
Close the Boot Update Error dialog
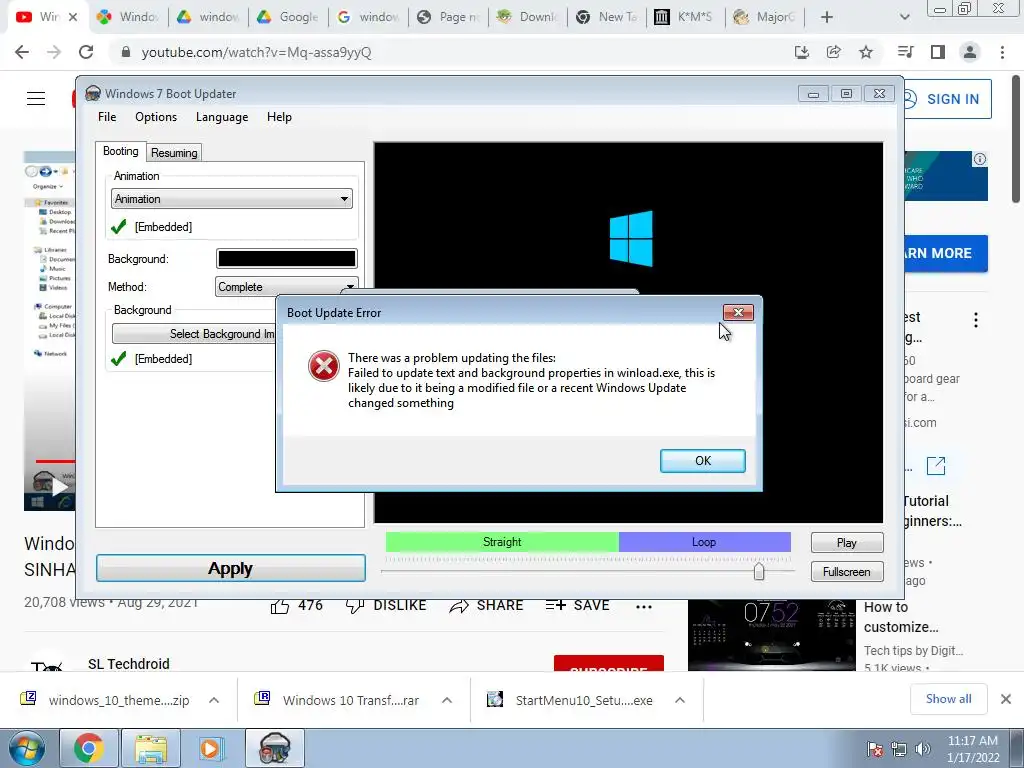tap(738, 312)
